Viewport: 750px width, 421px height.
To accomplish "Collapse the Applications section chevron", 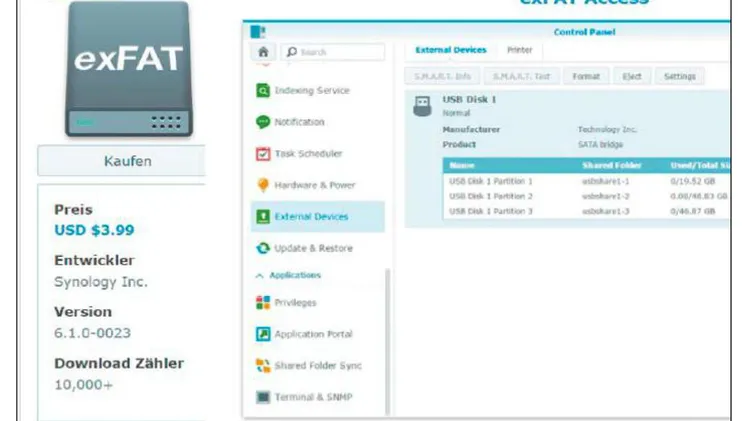I will (x=260, y=276).
